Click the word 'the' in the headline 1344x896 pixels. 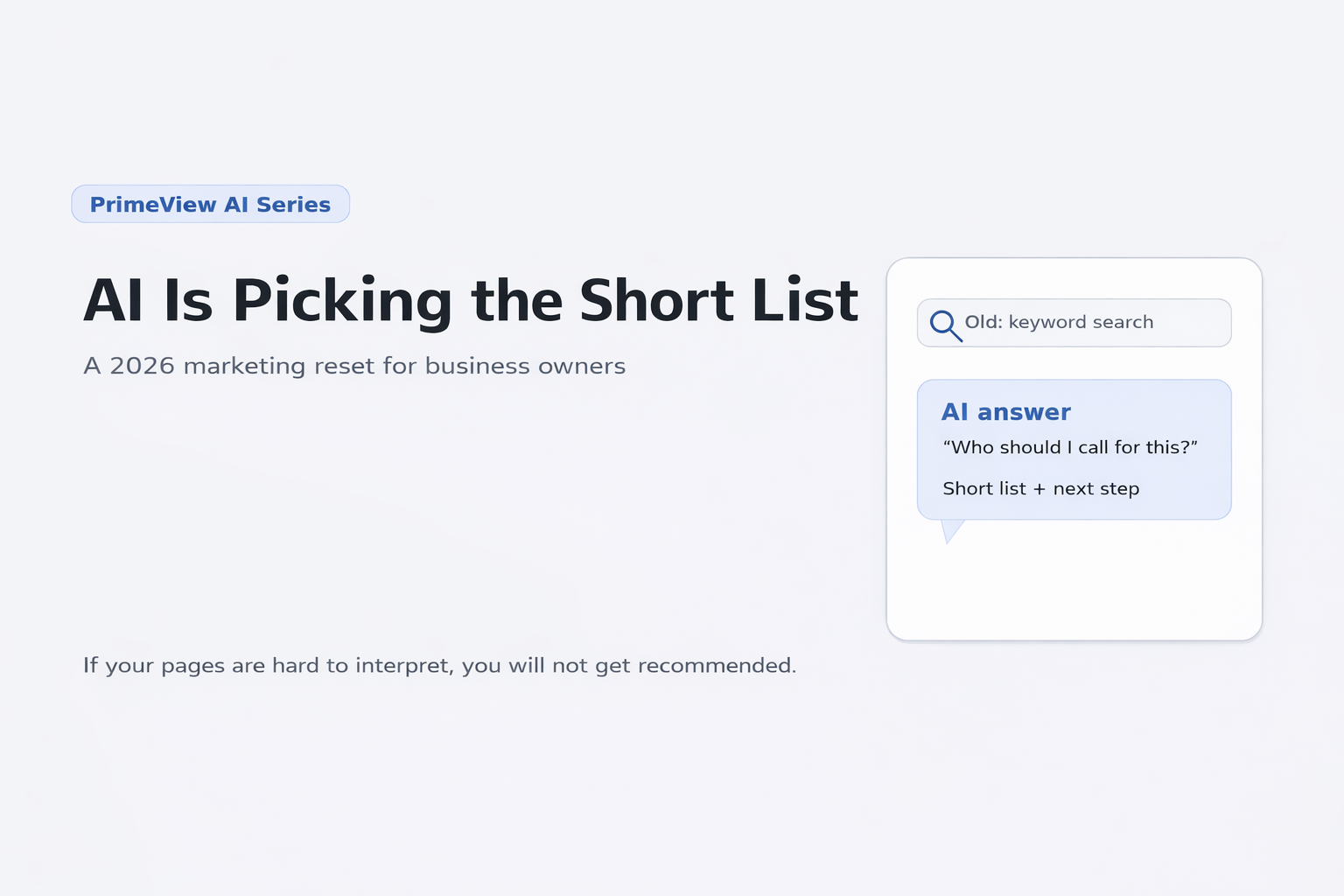coord(516,301)
